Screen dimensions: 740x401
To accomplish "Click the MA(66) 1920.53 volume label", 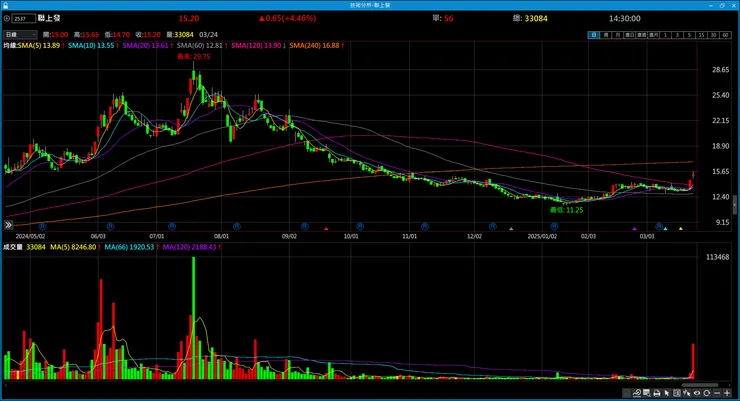I will coord(129,247).
